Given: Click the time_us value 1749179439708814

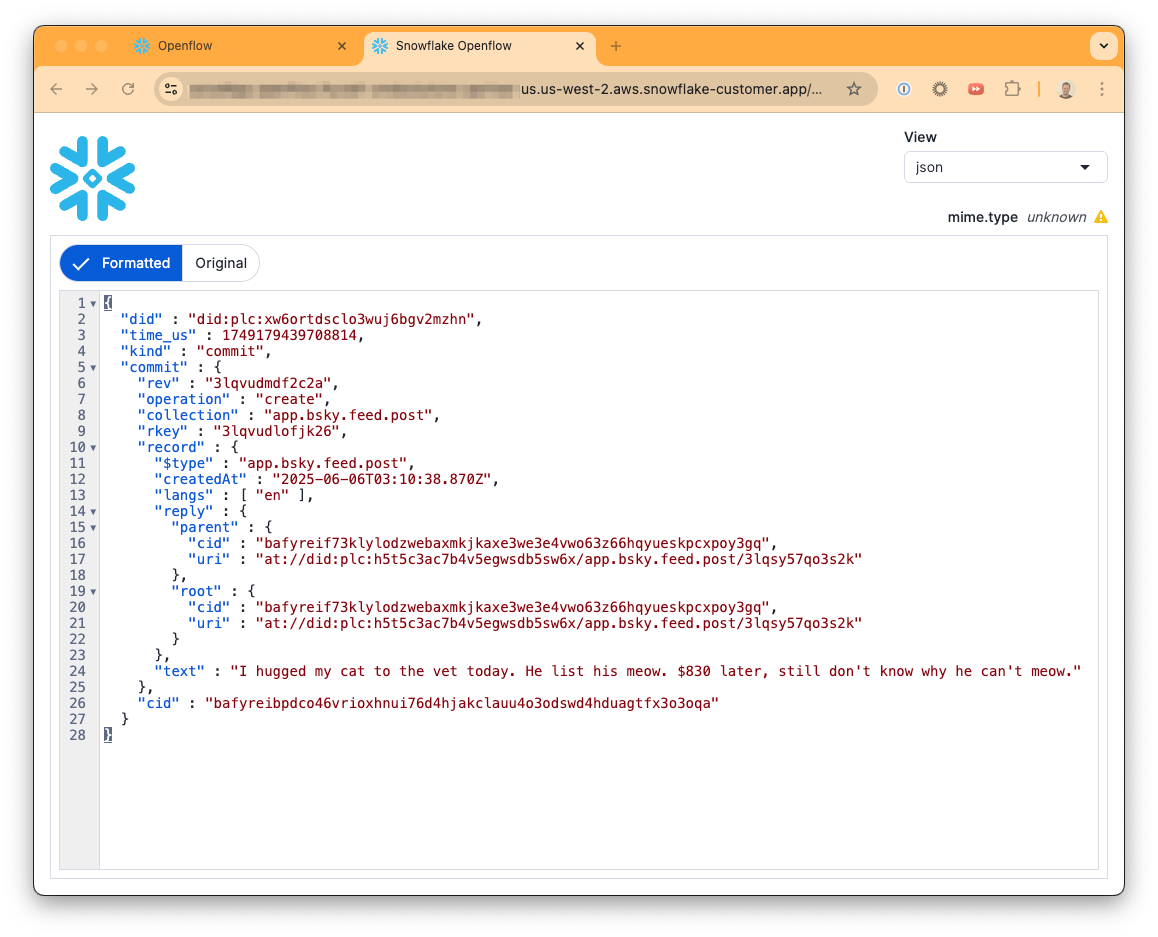Looking at the screenshot, I should pos(290,335).
